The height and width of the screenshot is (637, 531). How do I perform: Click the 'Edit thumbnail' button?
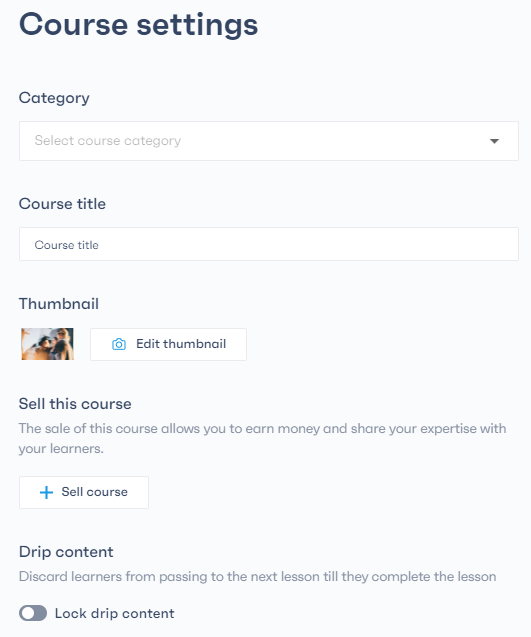[x=168, y=344]
